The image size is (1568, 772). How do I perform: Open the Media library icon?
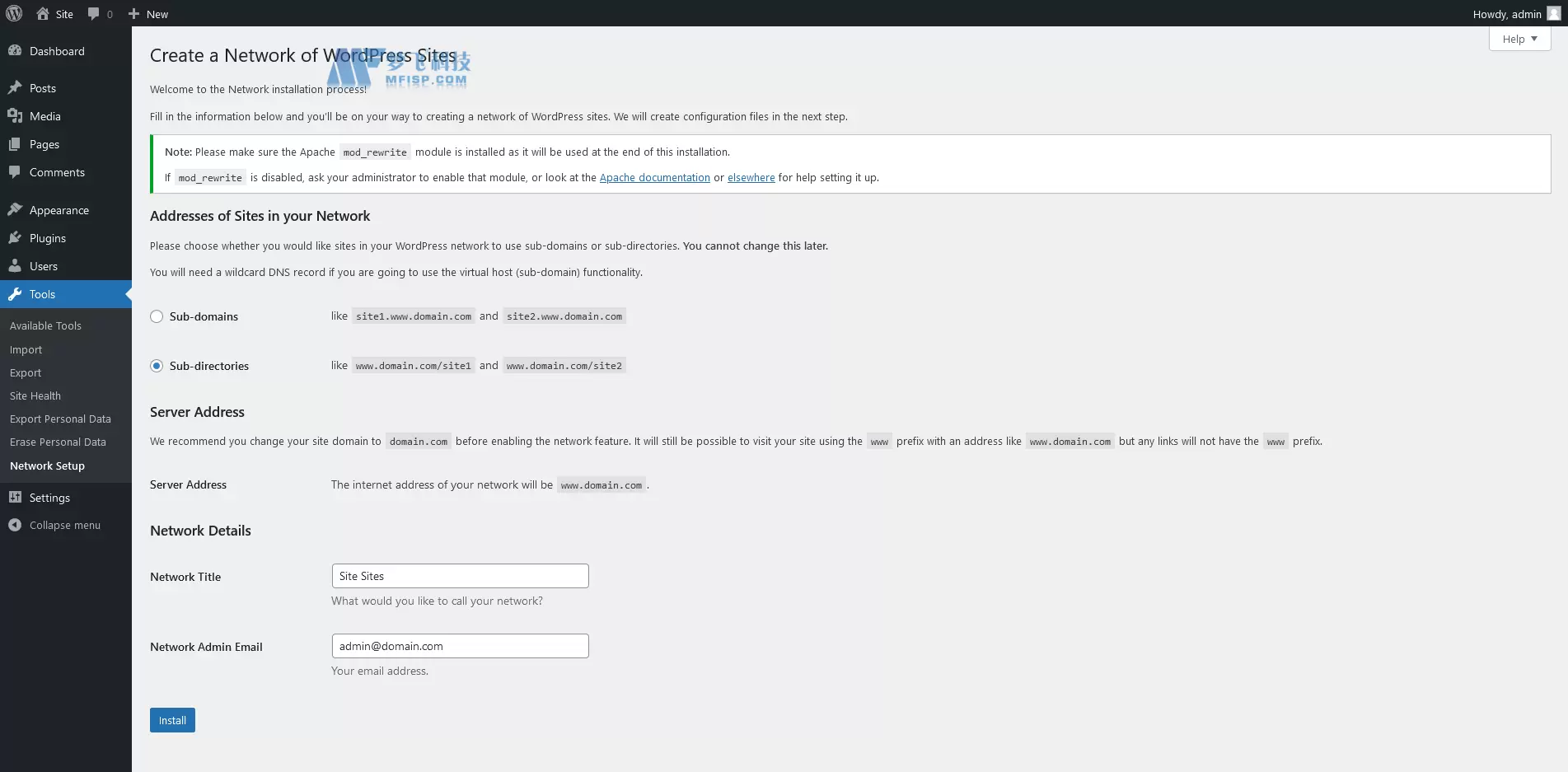click(x=15, y=116)
